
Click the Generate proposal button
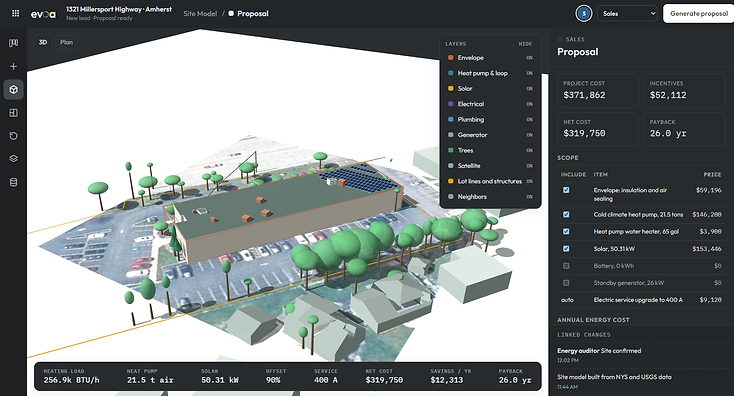(698, 14)
